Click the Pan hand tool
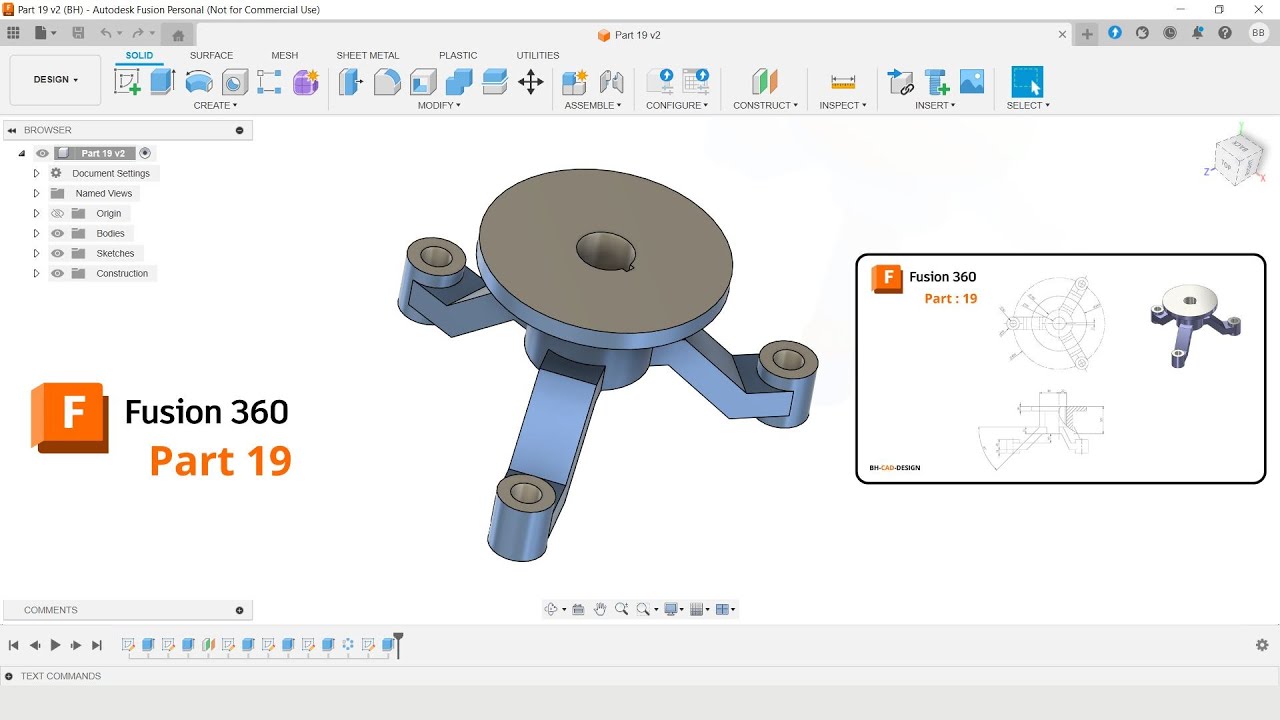 tap(600, 609)
